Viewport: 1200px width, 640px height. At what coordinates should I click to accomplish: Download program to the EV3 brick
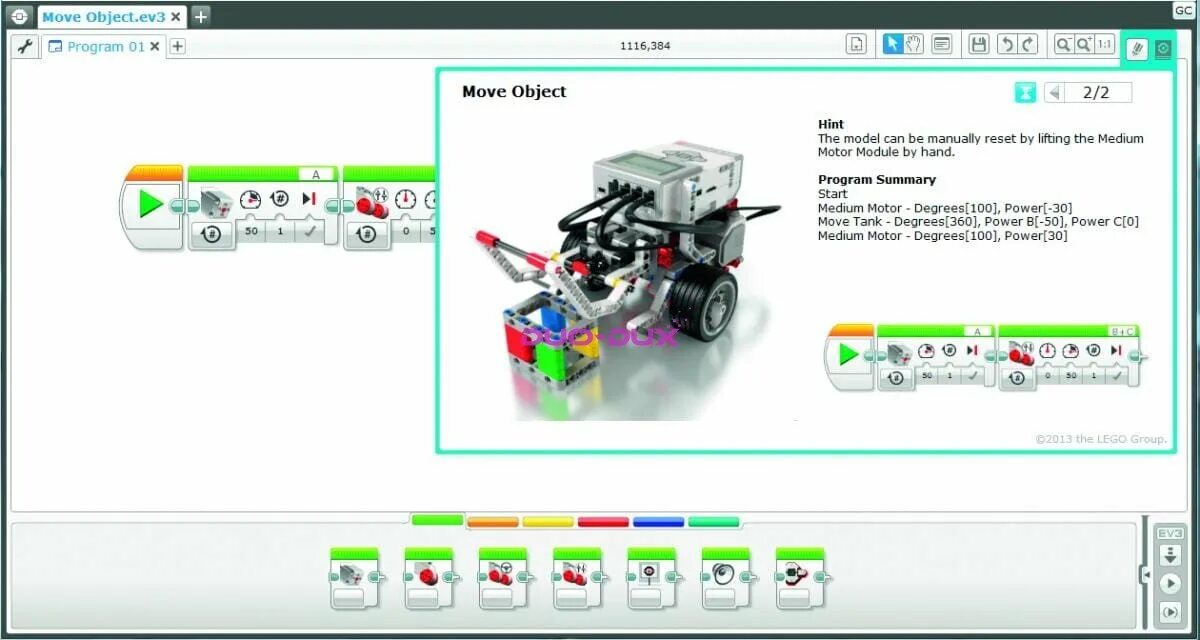click(x=1168, y=556)
